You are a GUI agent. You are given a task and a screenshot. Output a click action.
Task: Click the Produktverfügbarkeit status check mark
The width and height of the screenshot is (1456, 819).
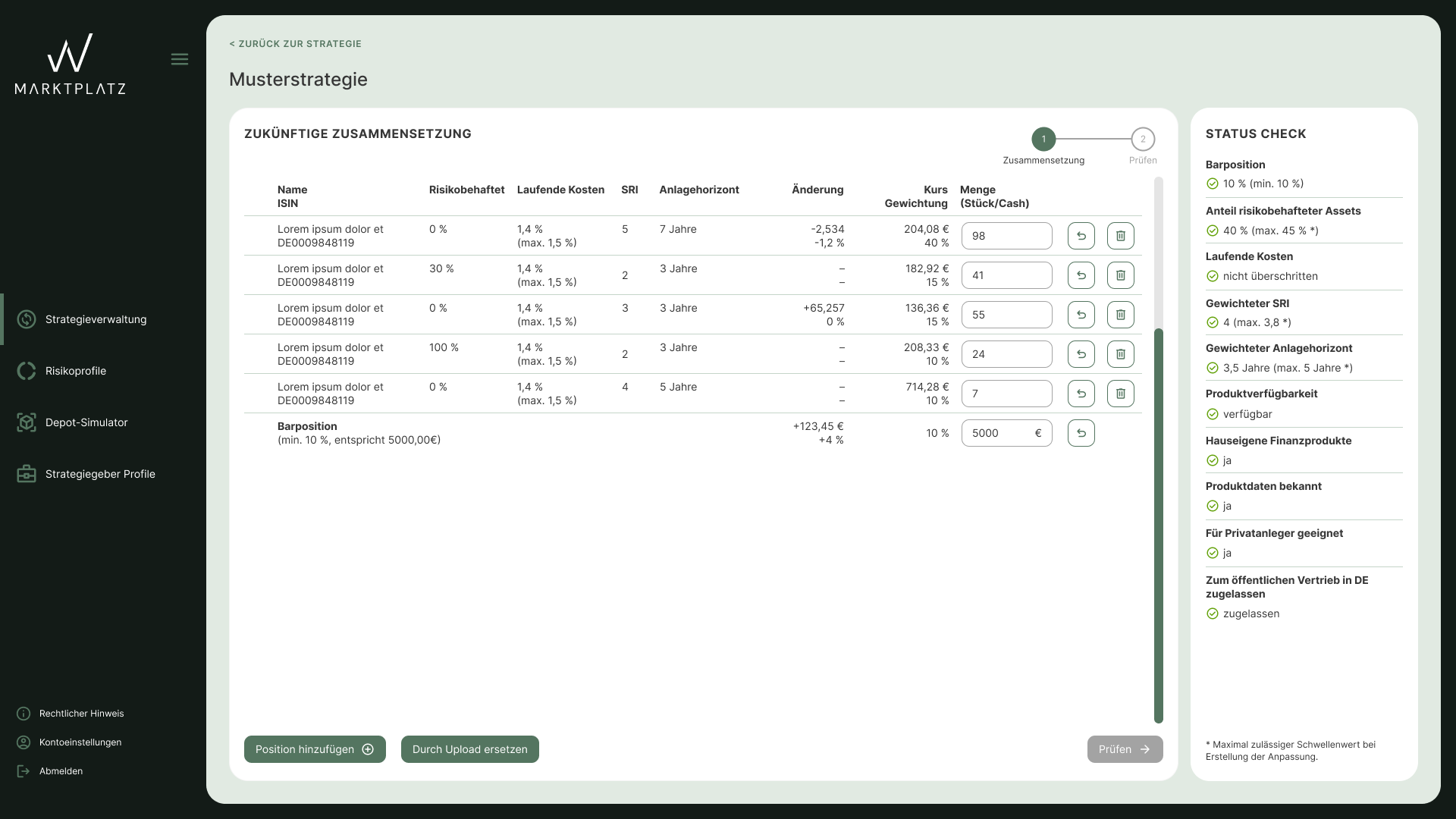[x=1212, y=414]
